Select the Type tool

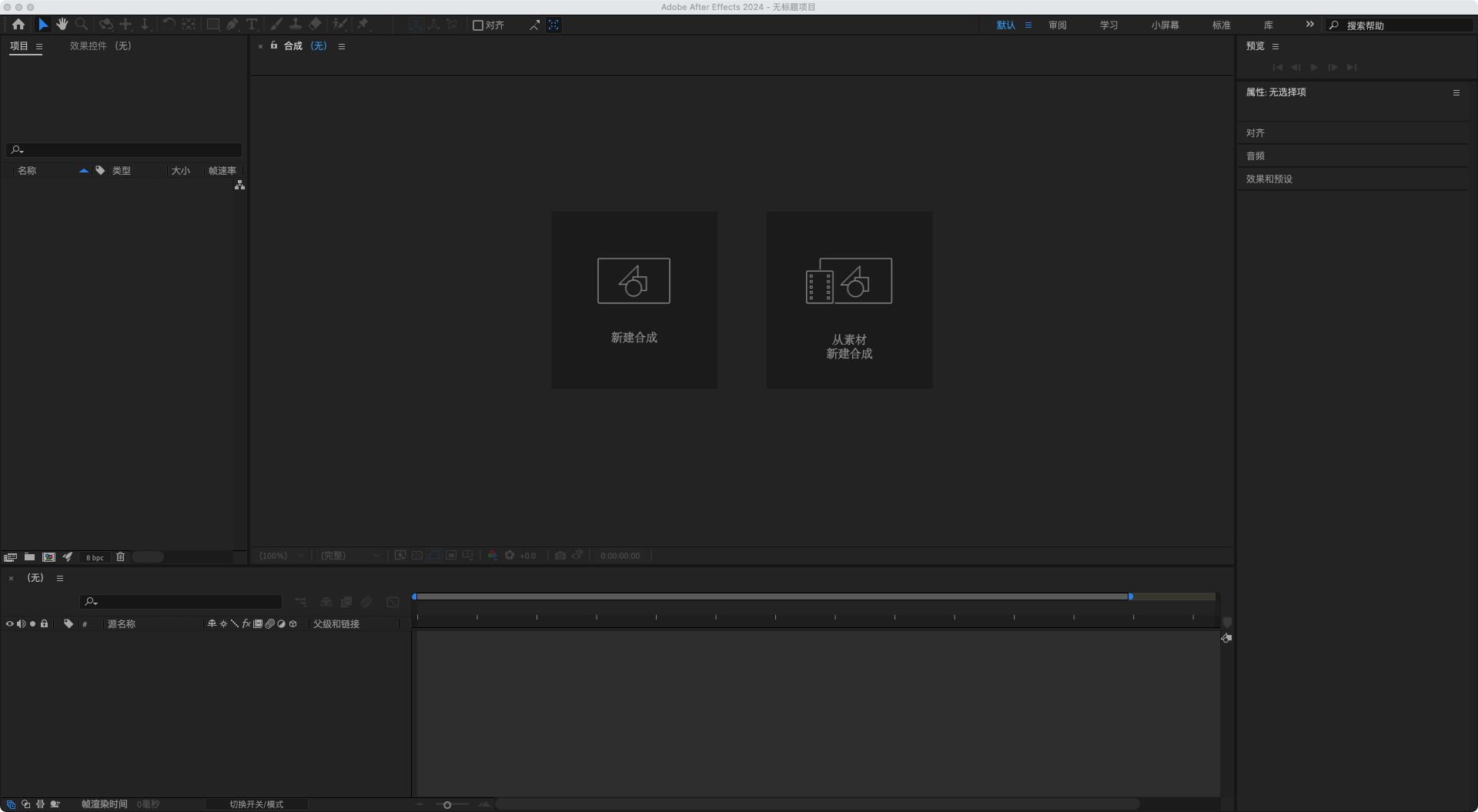point(251,24)
